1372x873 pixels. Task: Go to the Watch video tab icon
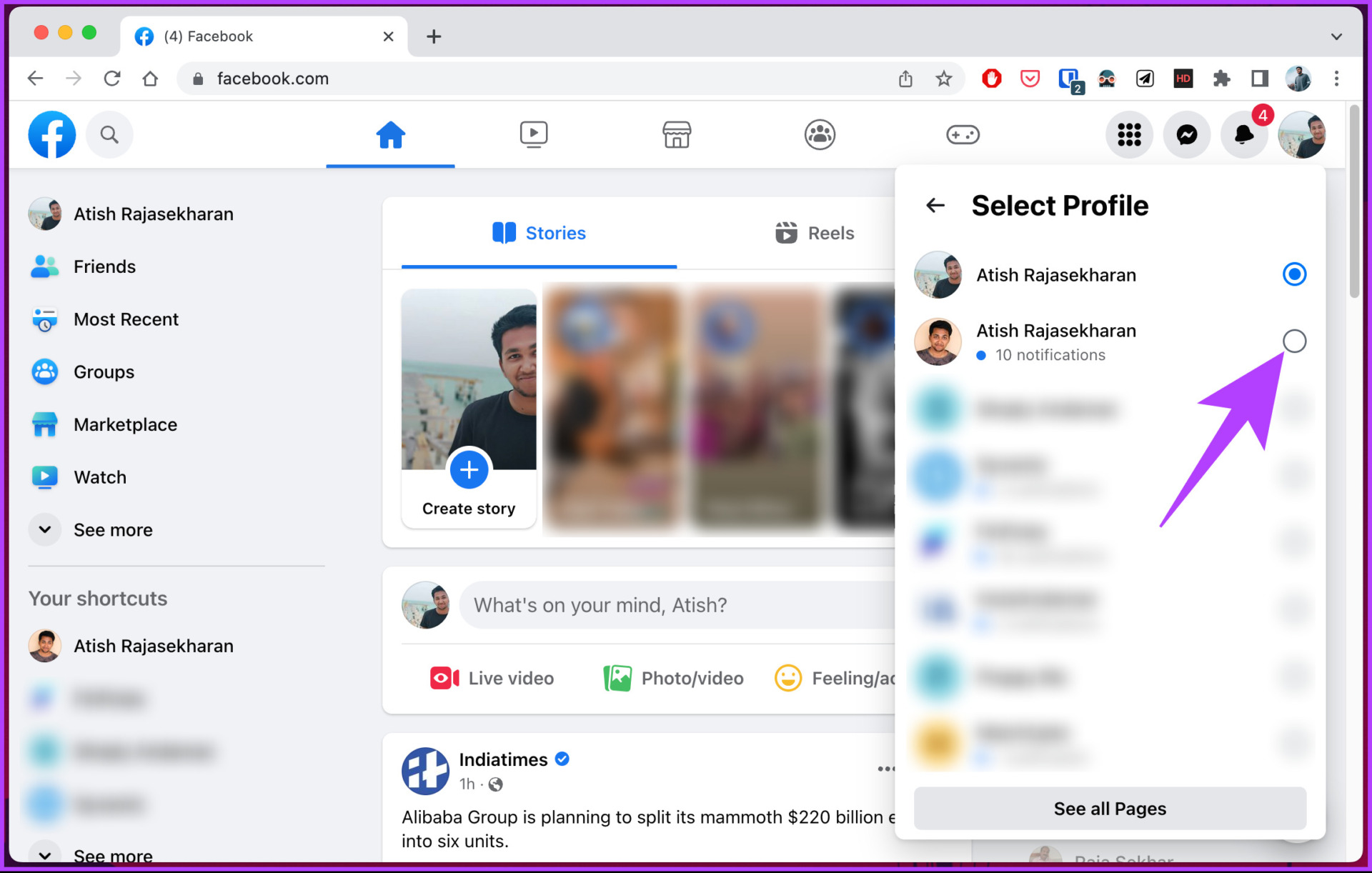(533, 134)
